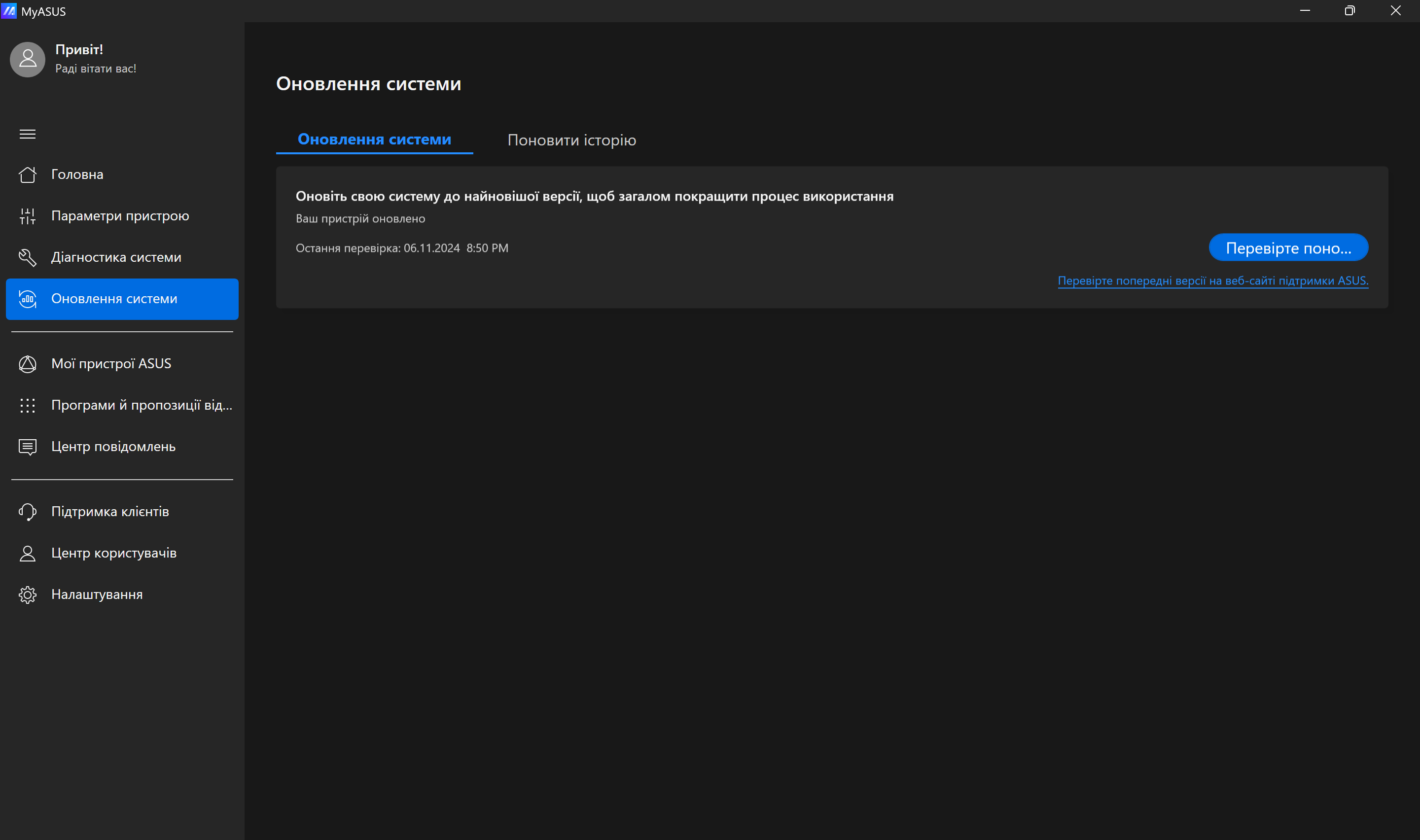This screenshot has height=840, width=1420.
Task: Click the hamburger menu icon in sidebar
Action: coord(27,134)
